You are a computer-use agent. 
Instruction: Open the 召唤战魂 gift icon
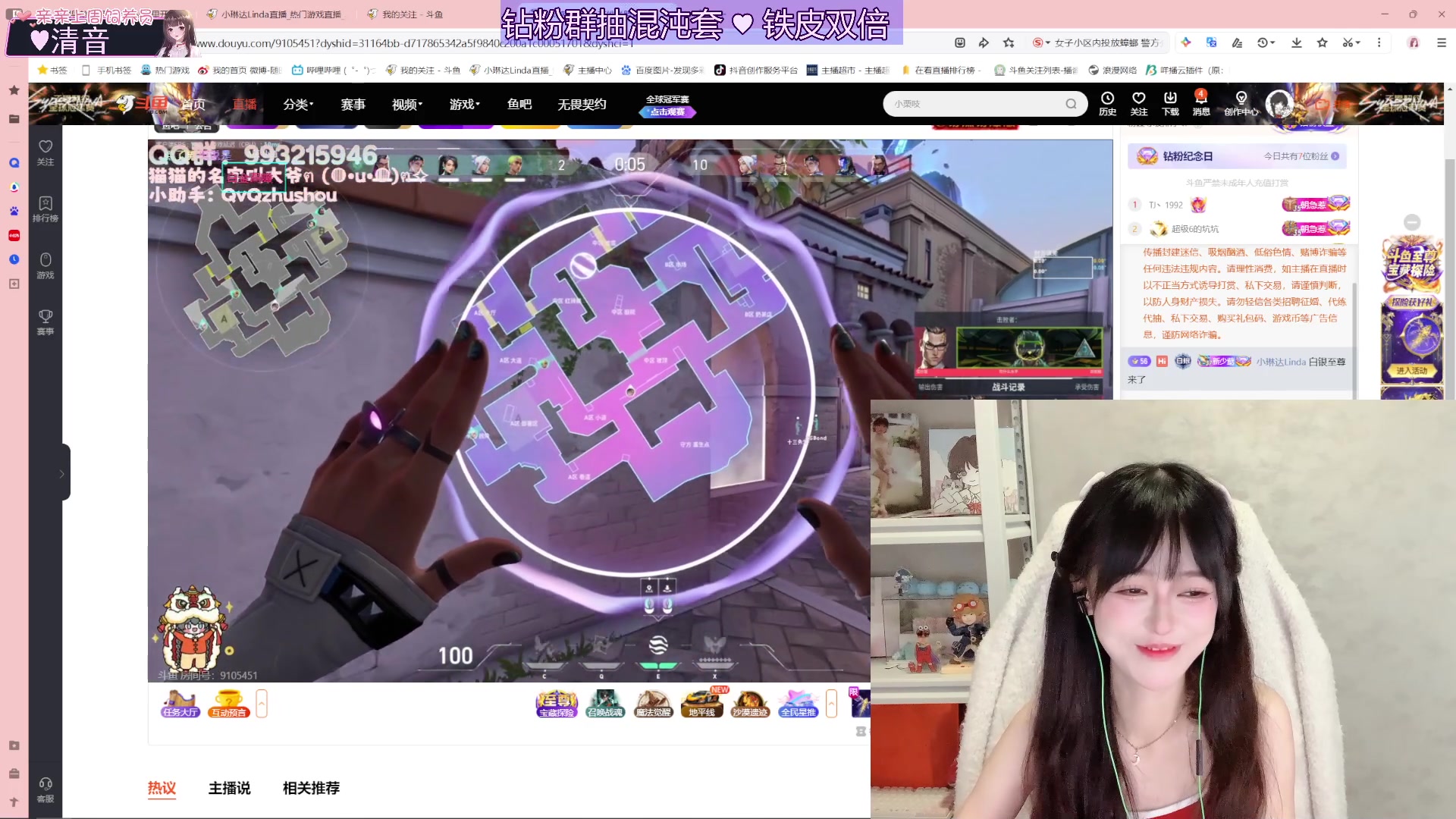click(605, 704)
